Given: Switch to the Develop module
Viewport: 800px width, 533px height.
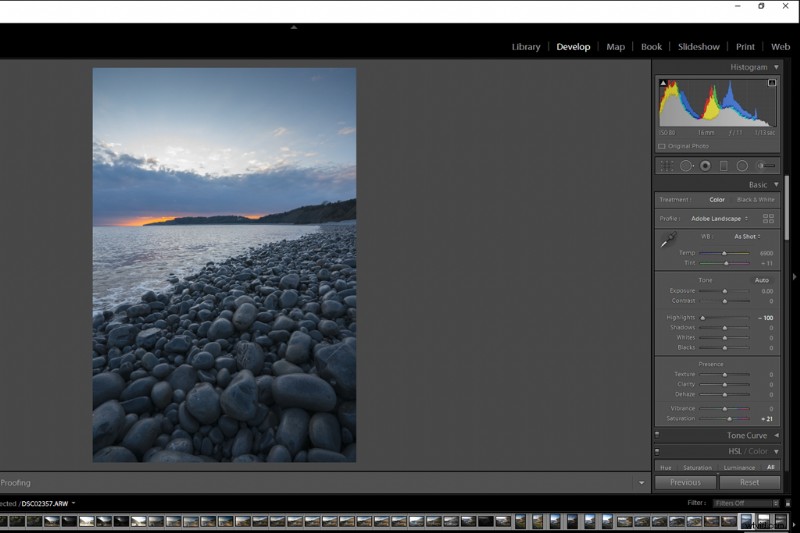Looking at the screenshot, I should click(x=573, y=47).
